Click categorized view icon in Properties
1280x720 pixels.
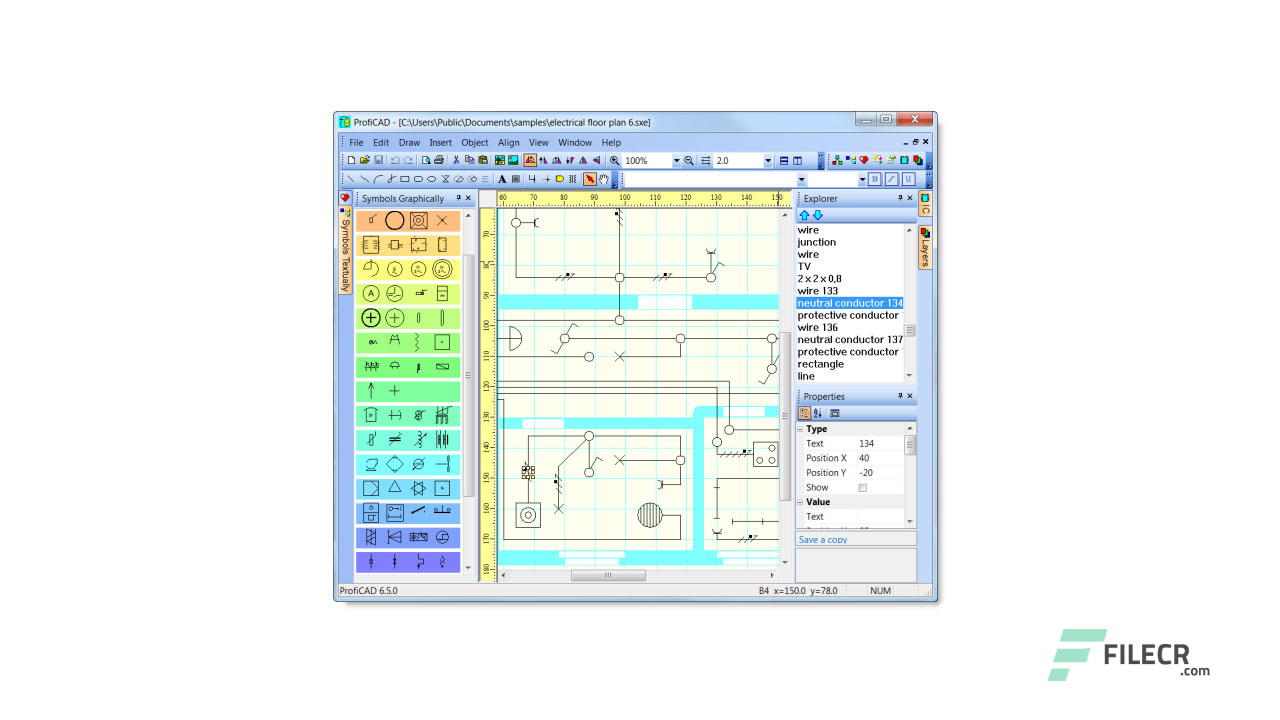click(804, 413)
